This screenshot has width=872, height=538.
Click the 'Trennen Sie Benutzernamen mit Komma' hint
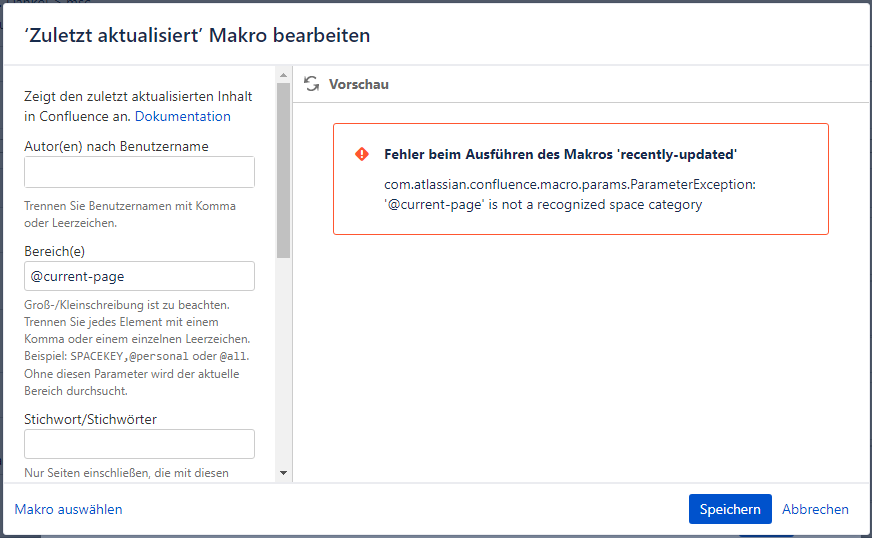pos(130,214)
